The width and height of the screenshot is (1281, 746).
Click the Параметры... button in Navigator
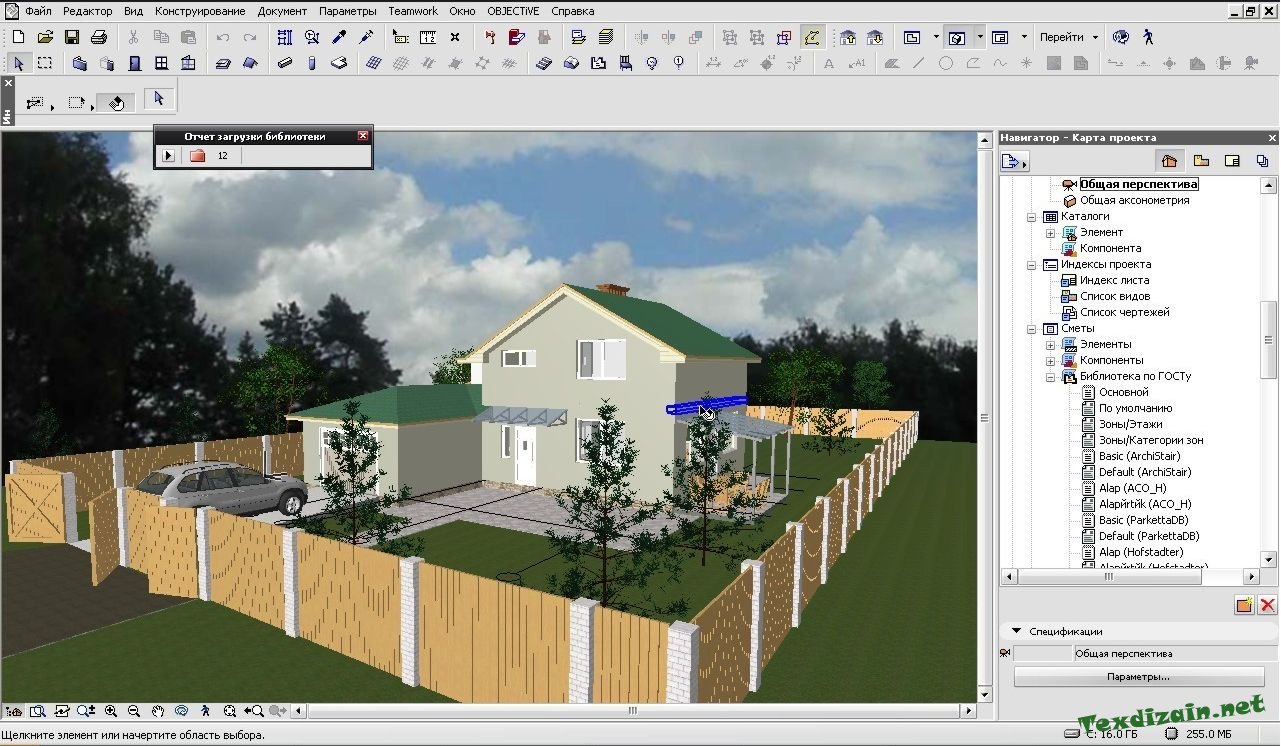coord(1138,677)
